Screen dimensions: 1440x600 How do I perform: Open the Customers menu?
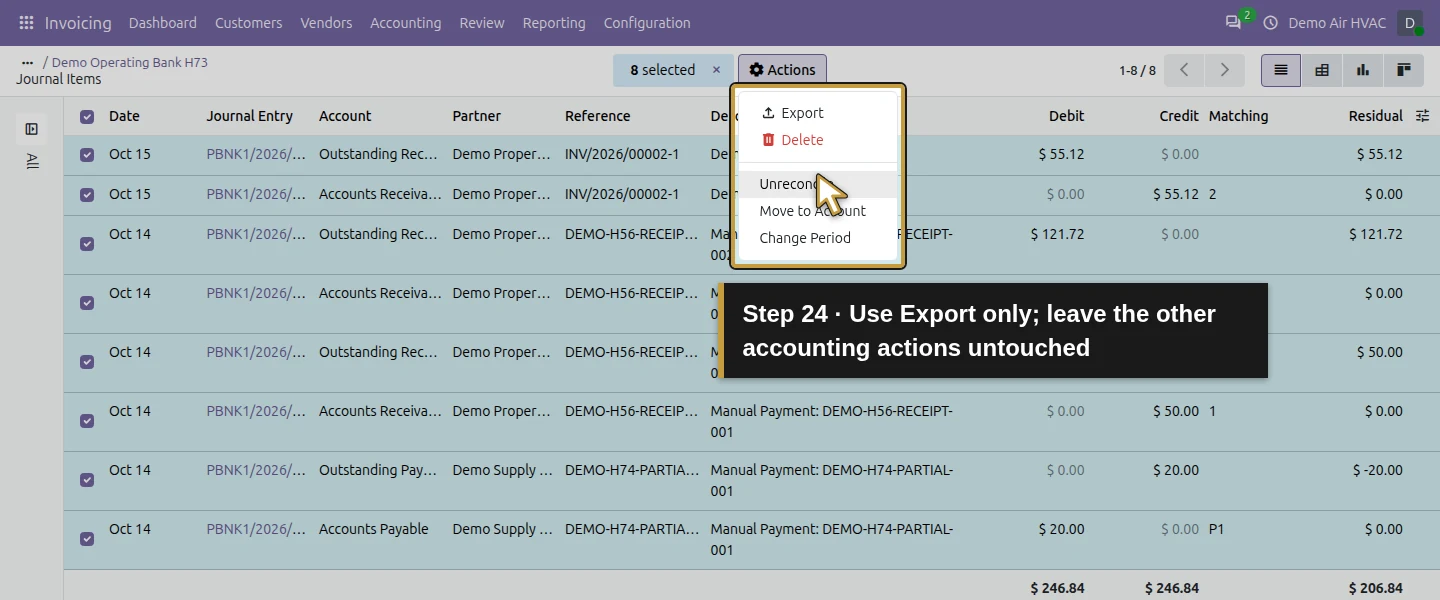point(249,22)
